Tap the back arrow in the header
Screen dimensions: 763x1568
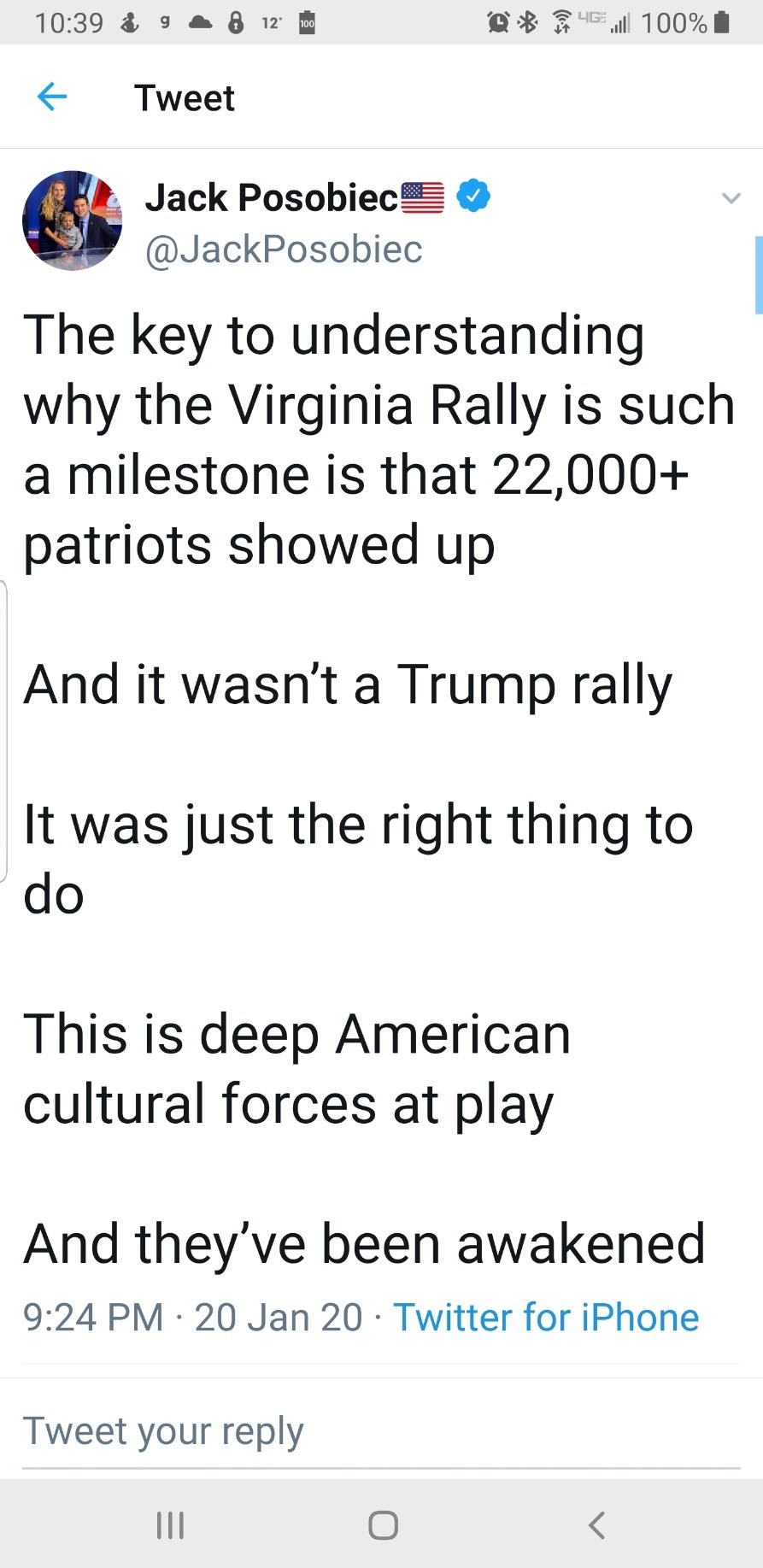[x=52, y=97]
